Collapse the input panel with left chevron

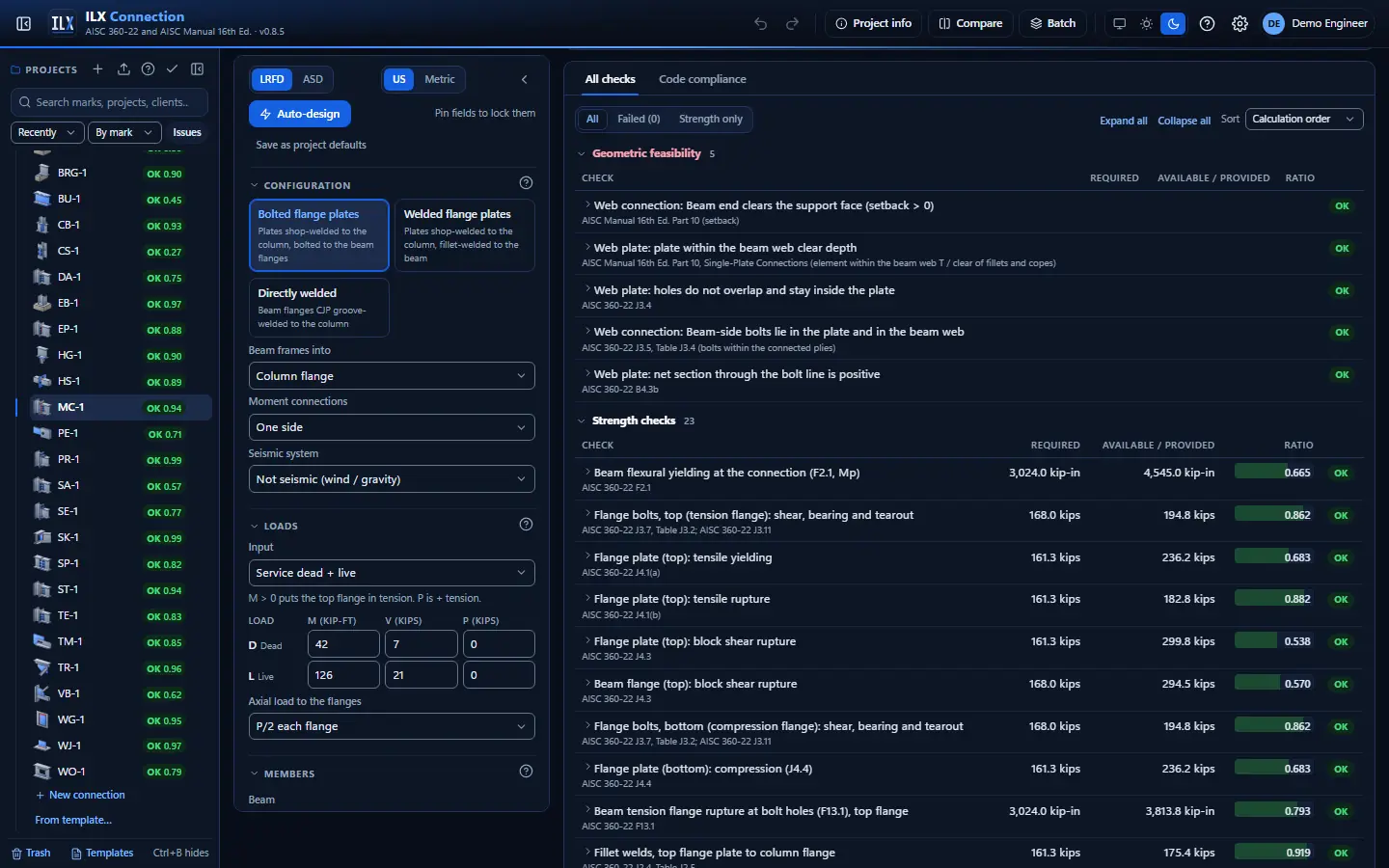pyautogui.click(x=525, y=79)
